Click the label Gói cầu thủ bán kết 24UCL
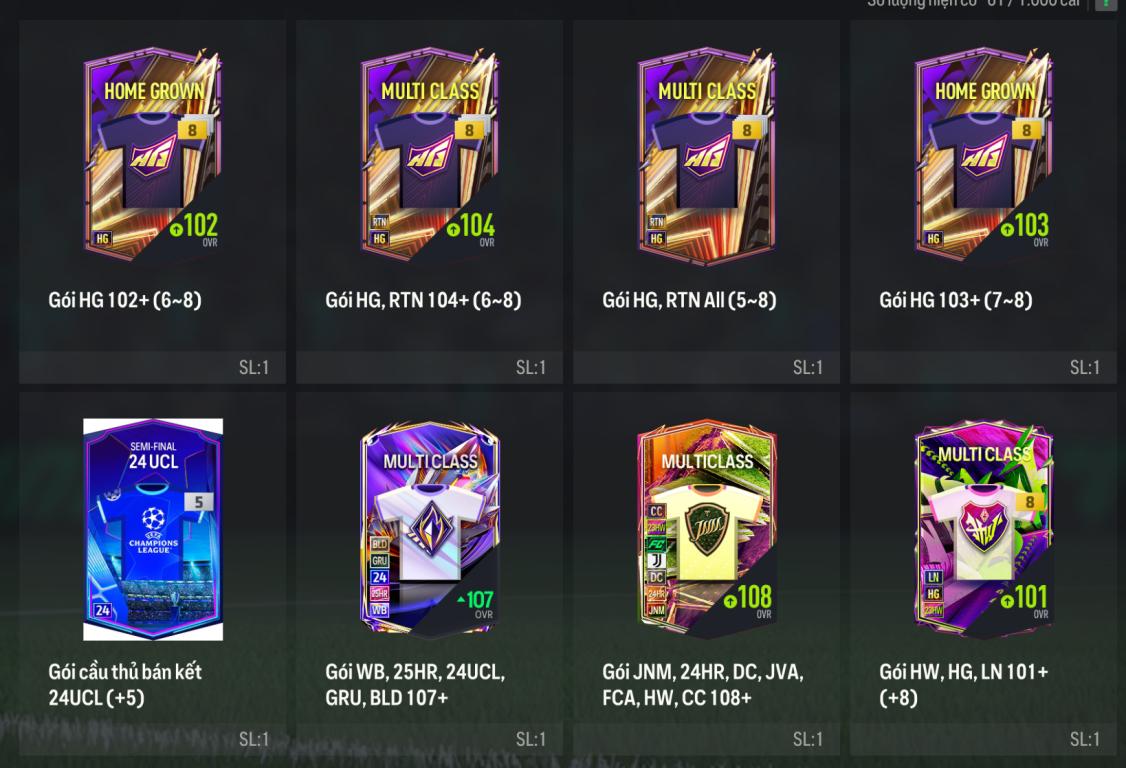The height and width of the screenshot is (768, 1126). pos(125,685)
